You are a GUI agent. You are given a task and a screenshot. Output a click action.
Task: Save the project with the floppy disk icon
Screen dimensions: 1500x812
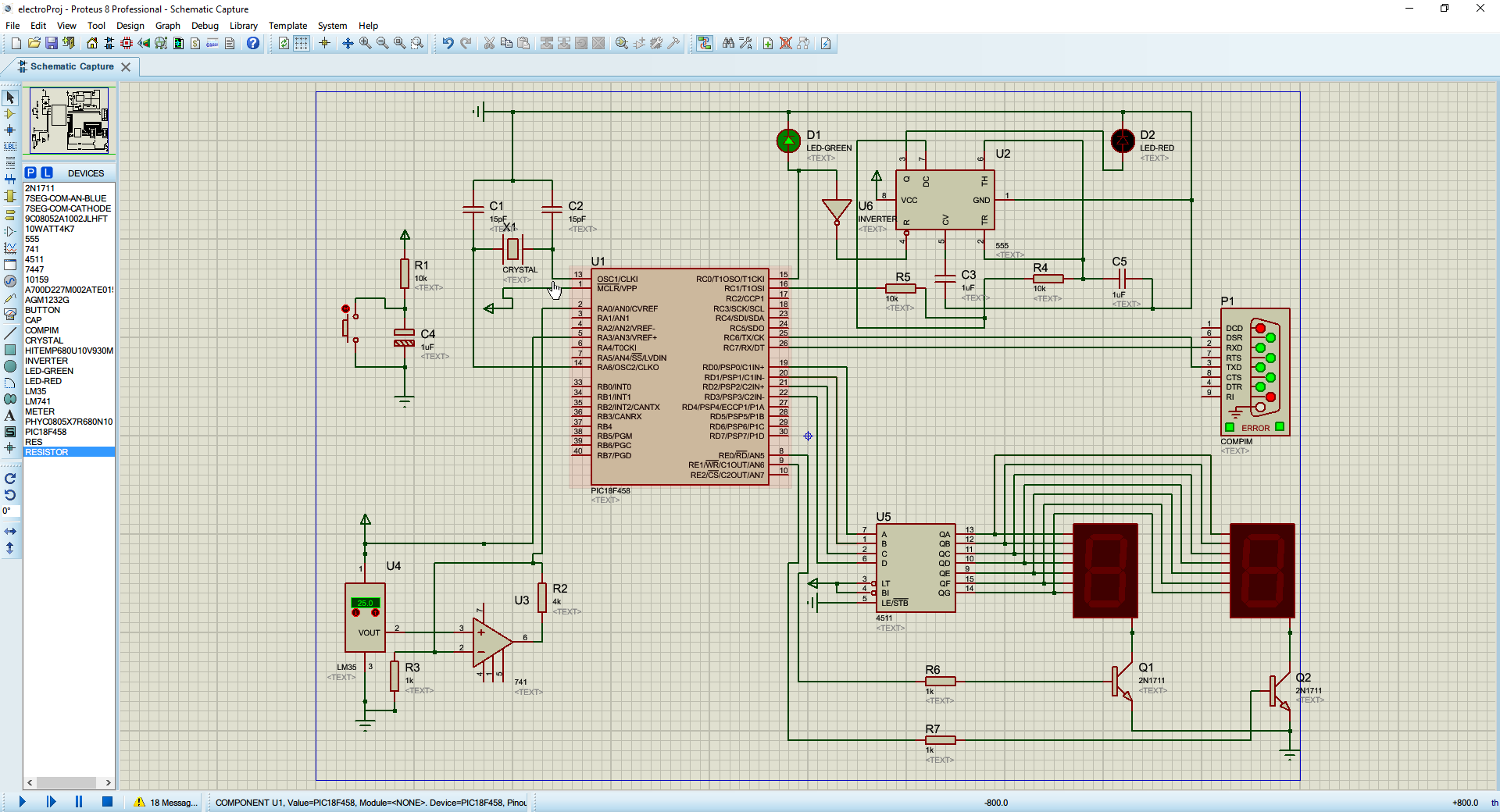coord(51,44)
